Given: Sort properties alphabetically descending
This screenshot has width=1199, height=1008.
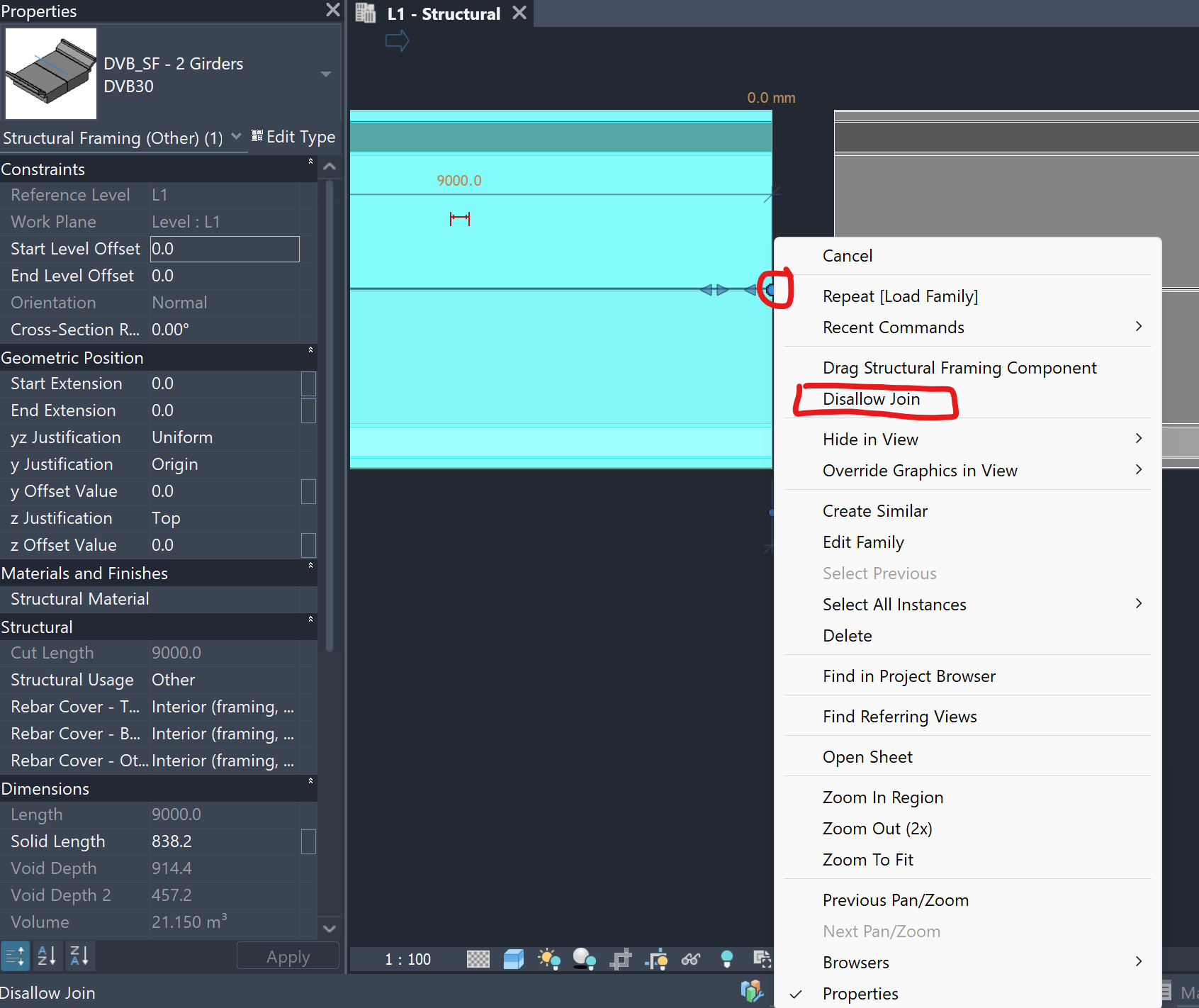Looking at the screenshot, I should point(79,956).
